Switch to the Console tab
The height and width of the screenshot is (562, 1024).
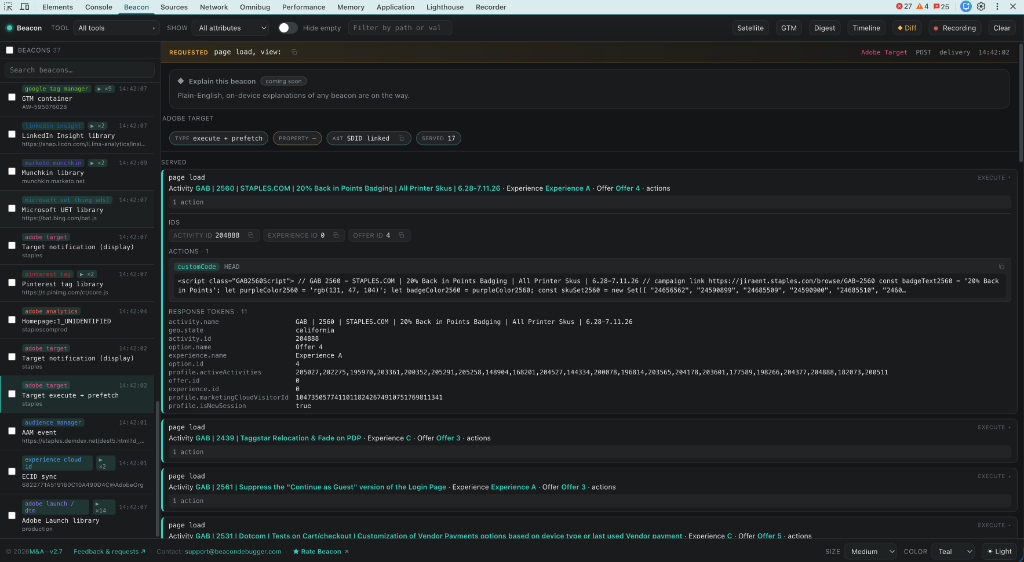[x=99, y=7]
